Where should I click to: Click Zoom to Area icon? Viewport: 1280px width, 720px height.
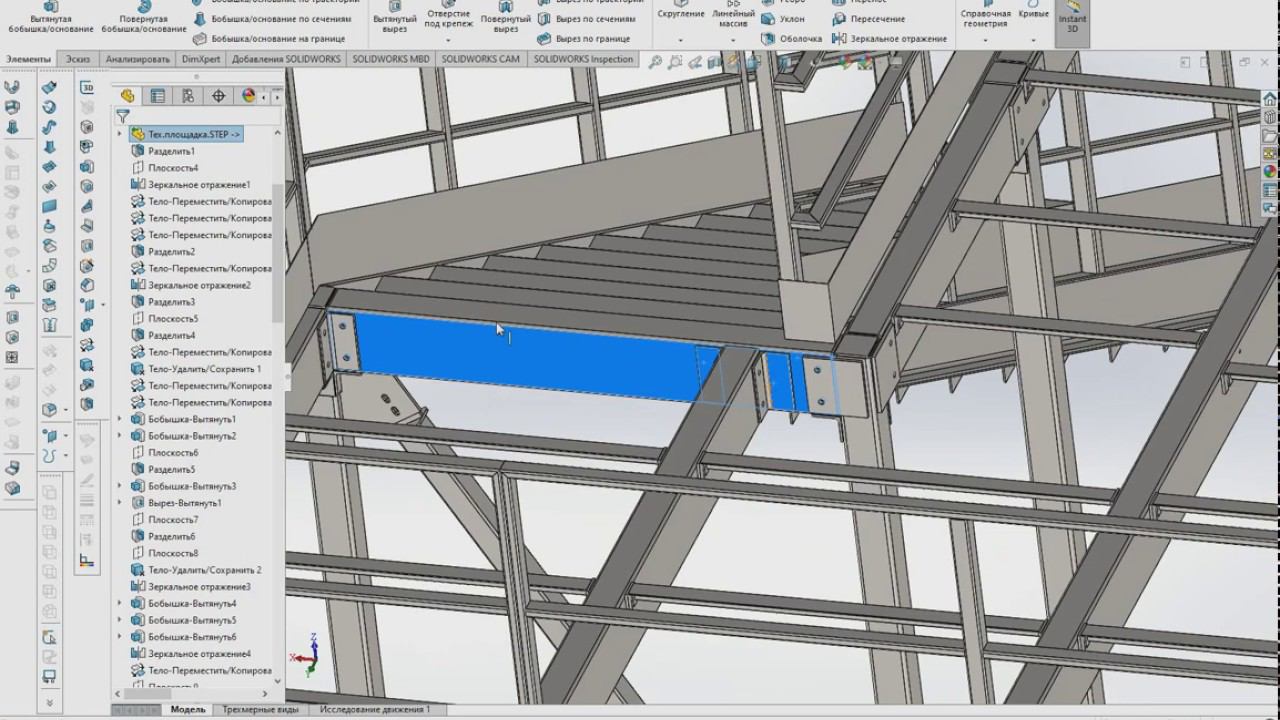677,62
